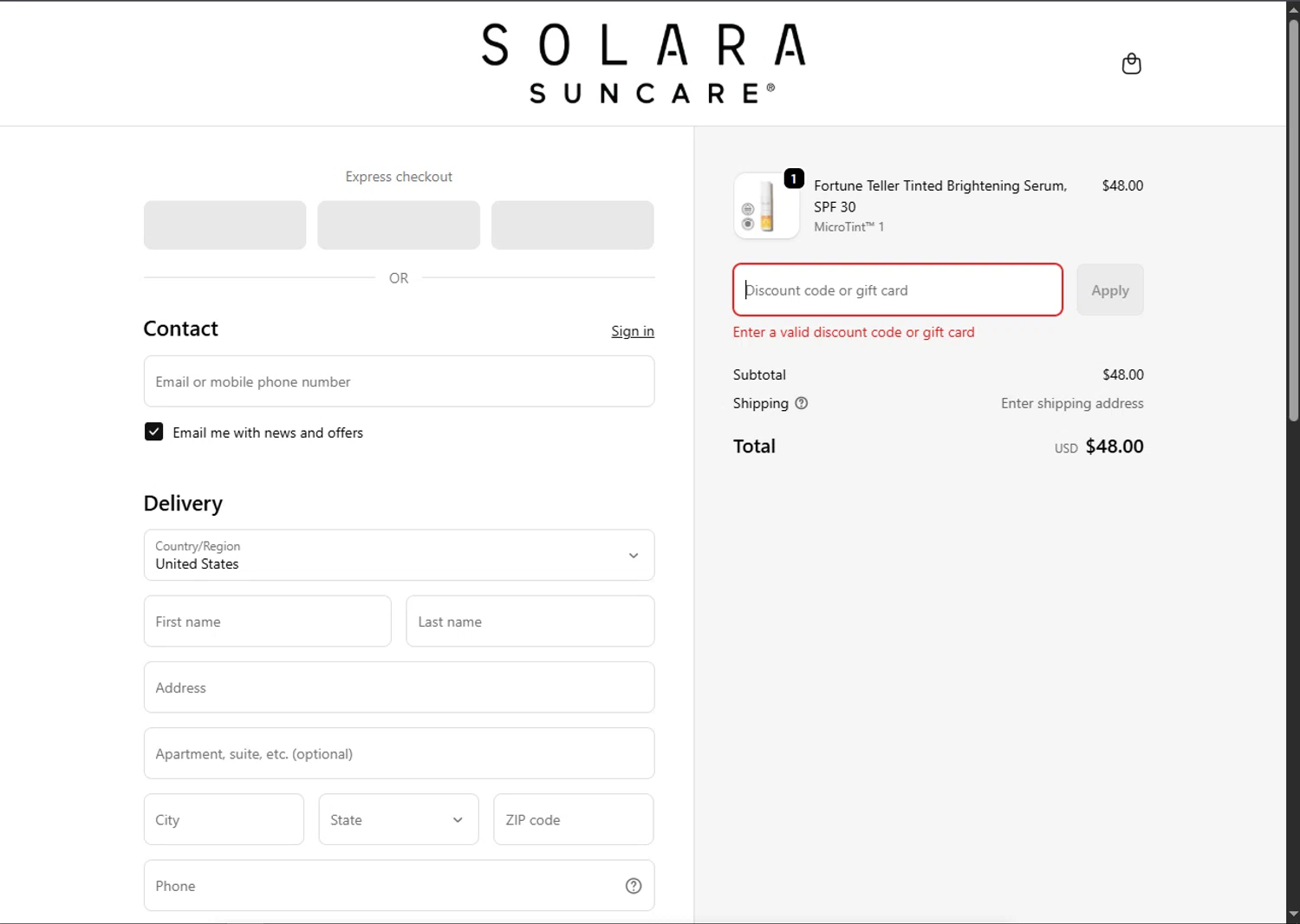This screenshot has width=1300, height=924.
Task: Click the 'Enter a valid discount code' error text
Action: tap(854, 332)
